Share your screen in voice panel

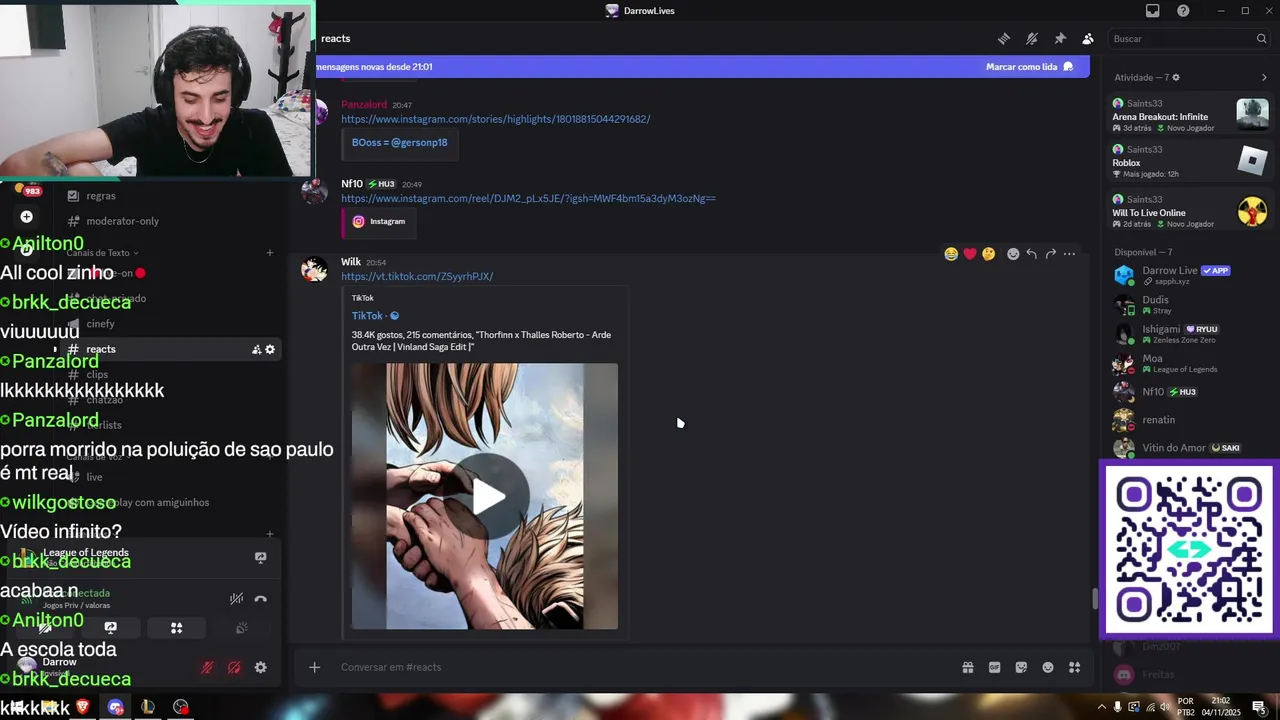[111, 628]
